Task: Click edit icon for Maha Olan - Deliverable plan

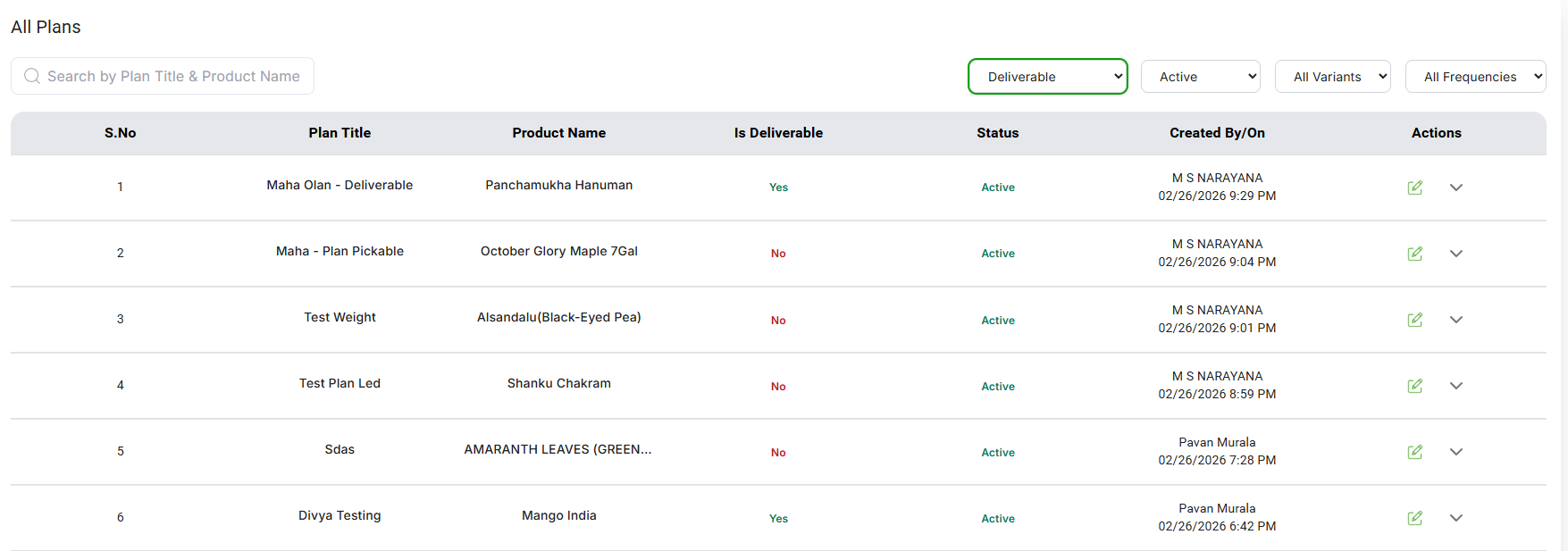Action: [x=1414, y=188]
